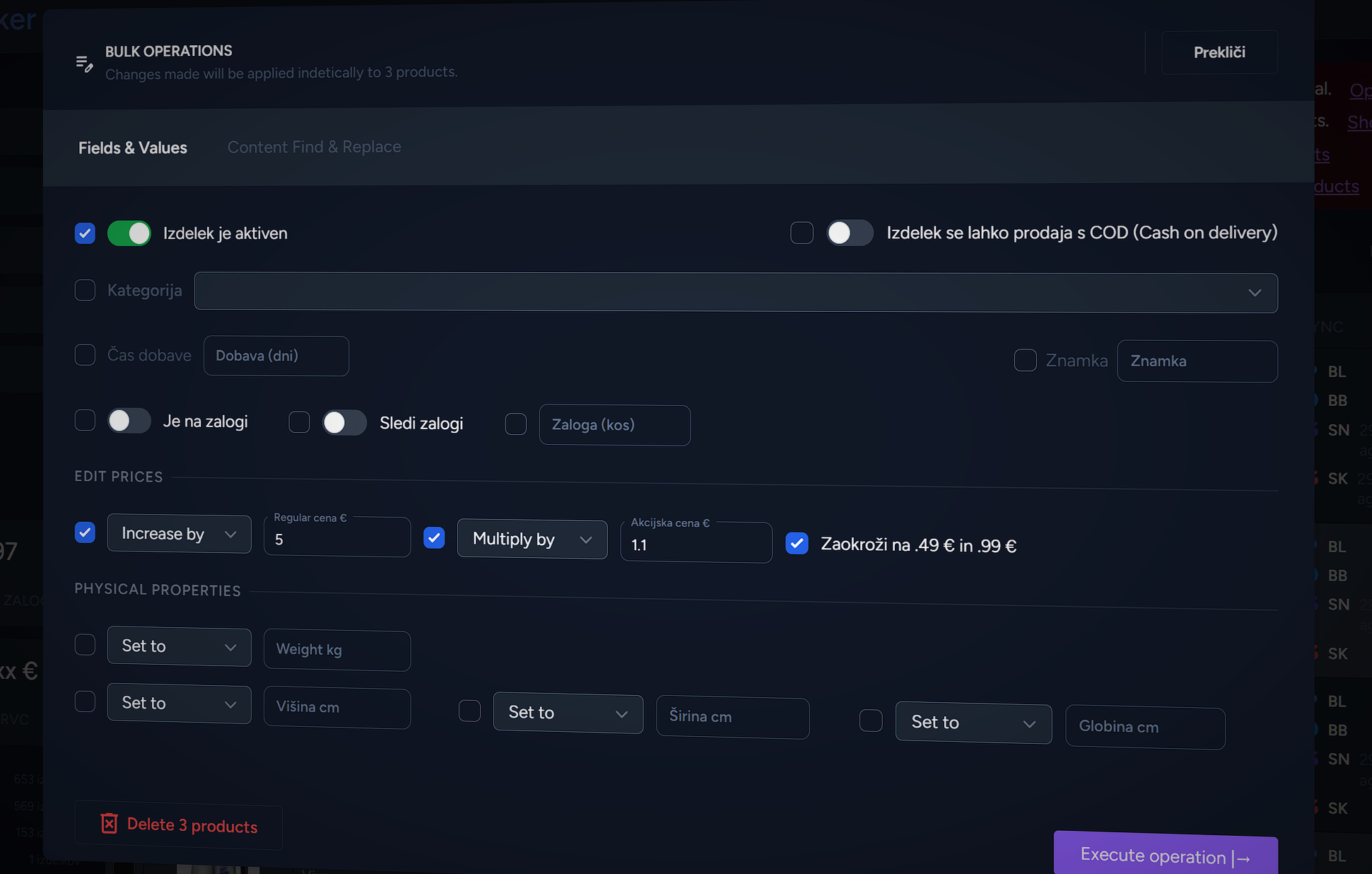Open the Increase by price dropdown

[x=179, y=534]
